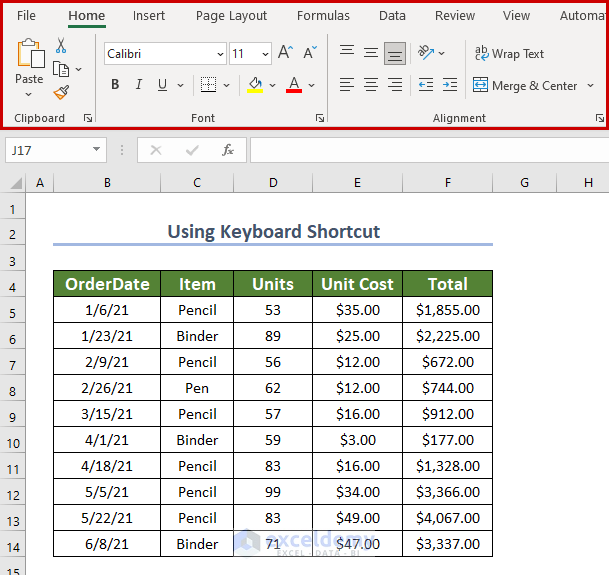
Task: Toggle Wrap Text on
Action: pos(509,54)
